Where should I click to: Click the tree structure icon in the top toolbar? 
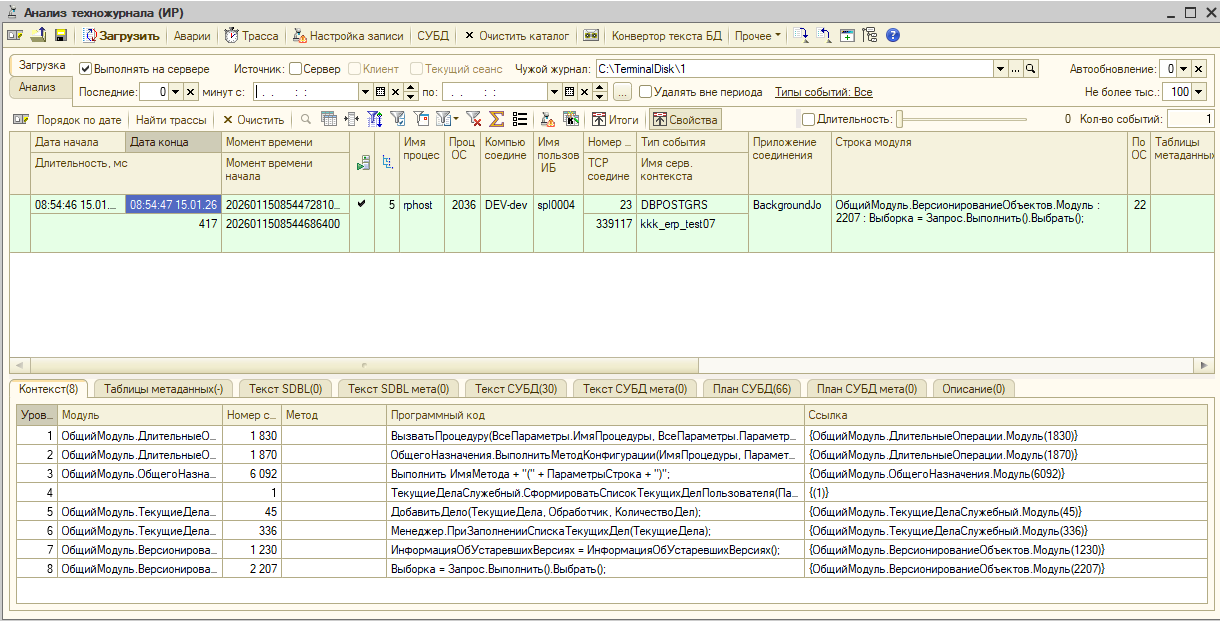click(x=868, y=35)
